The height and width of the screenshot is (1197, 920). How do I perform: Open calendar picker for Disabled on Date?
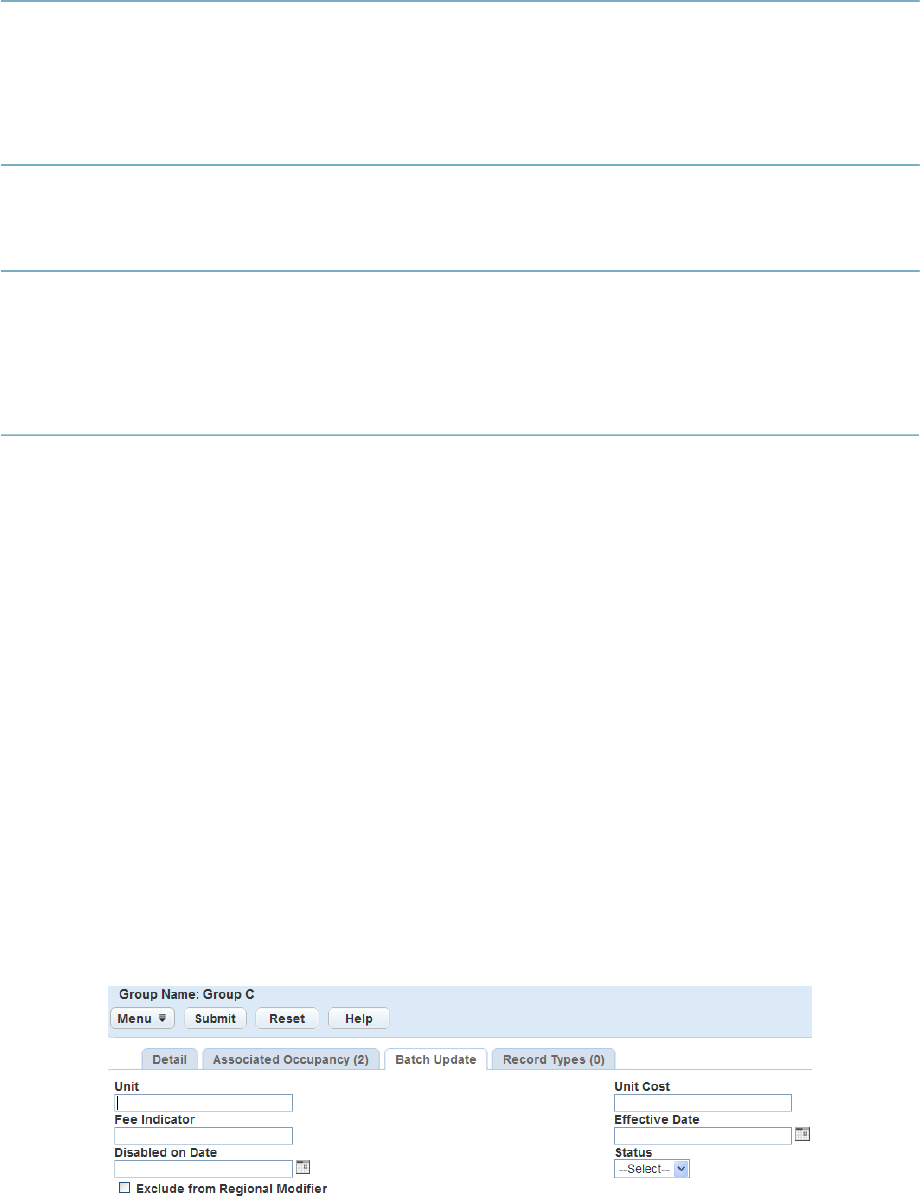[x=303, y=1166]
